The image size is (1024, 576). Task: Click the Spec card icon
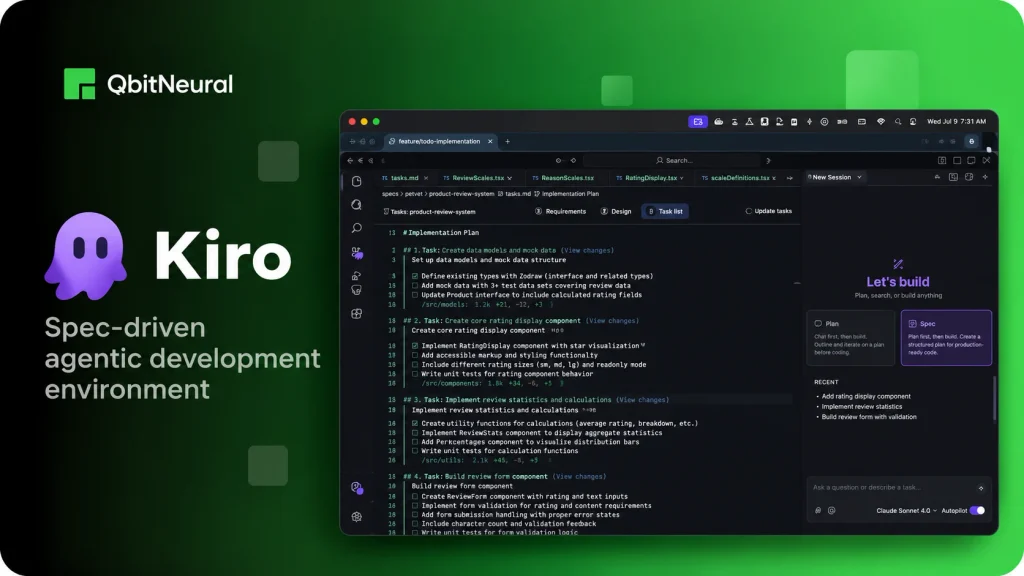click(912, 324)
